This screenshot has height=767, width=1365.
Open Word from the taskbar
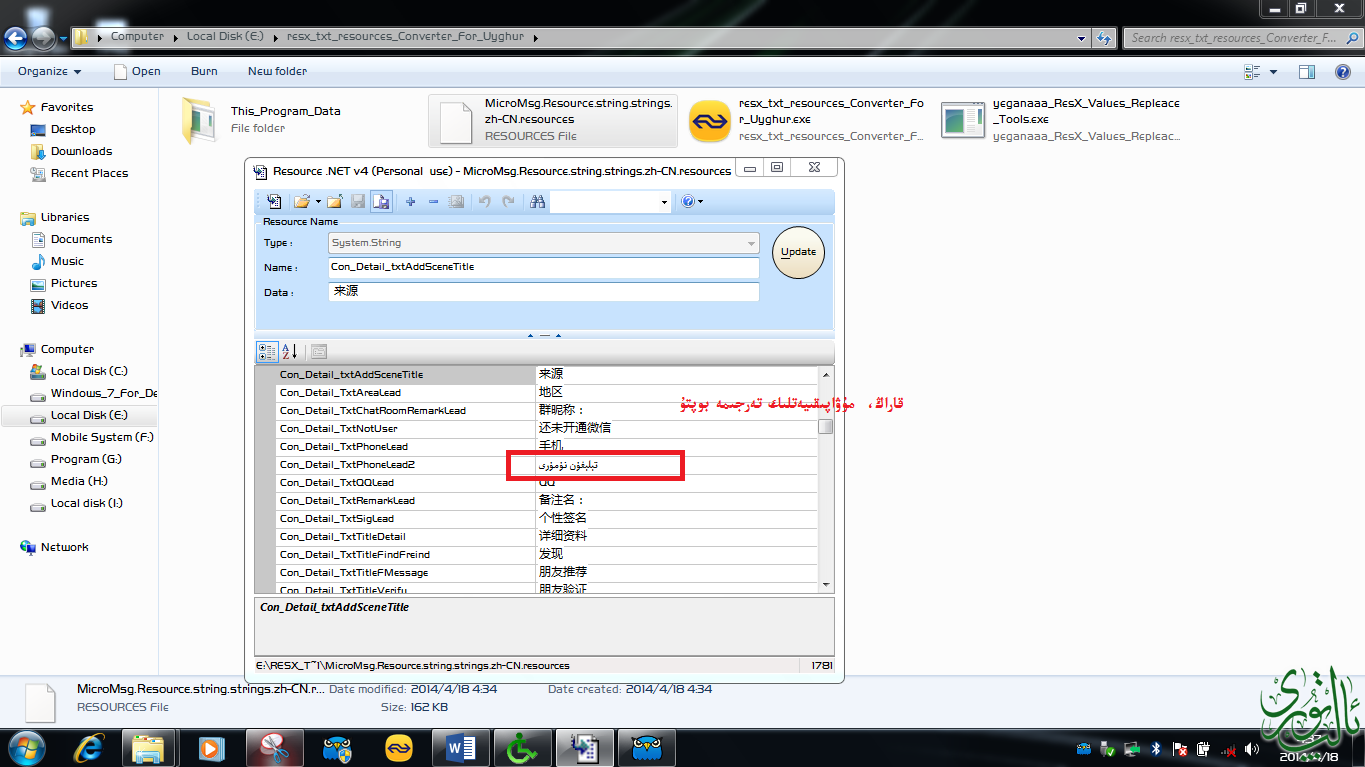click(461, 748)
